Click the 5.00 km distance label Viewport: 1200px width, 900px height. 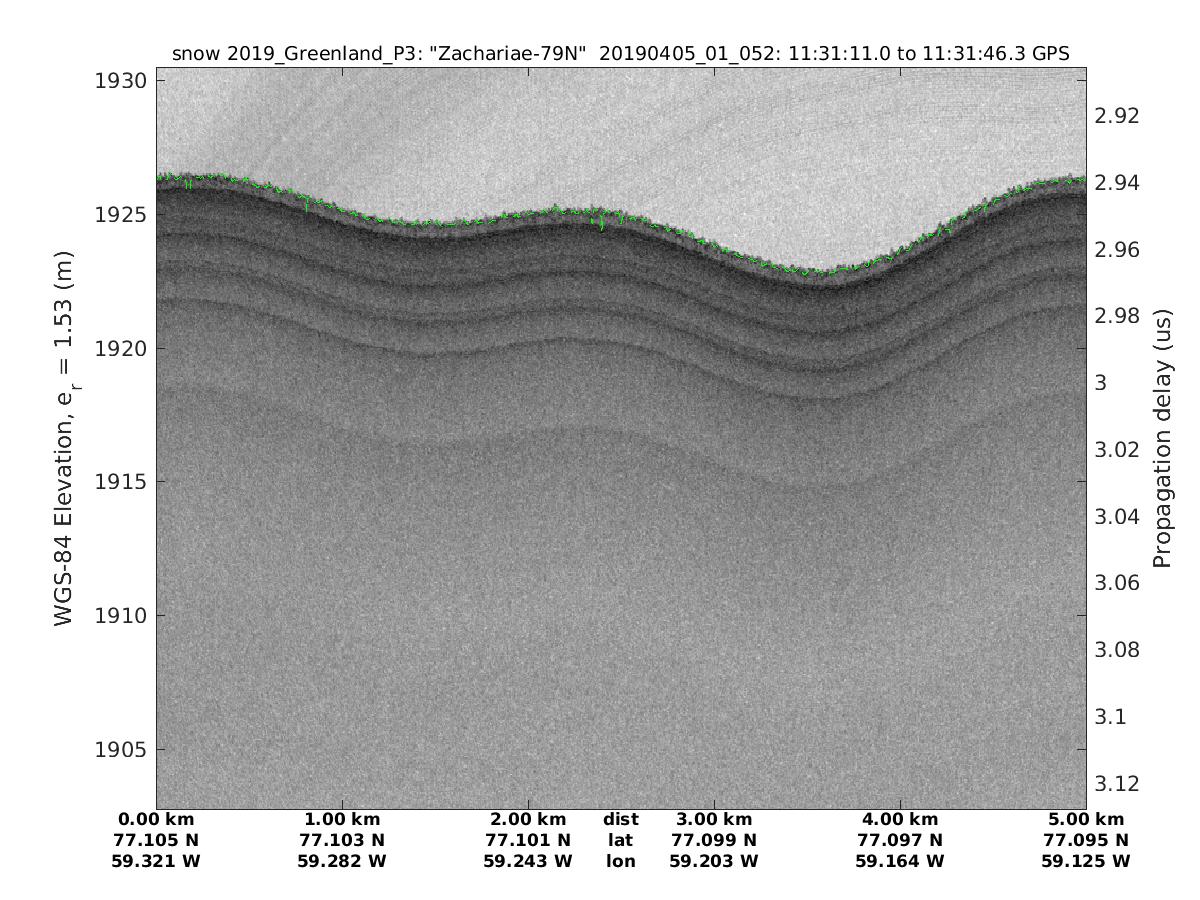pos(1085,820)
